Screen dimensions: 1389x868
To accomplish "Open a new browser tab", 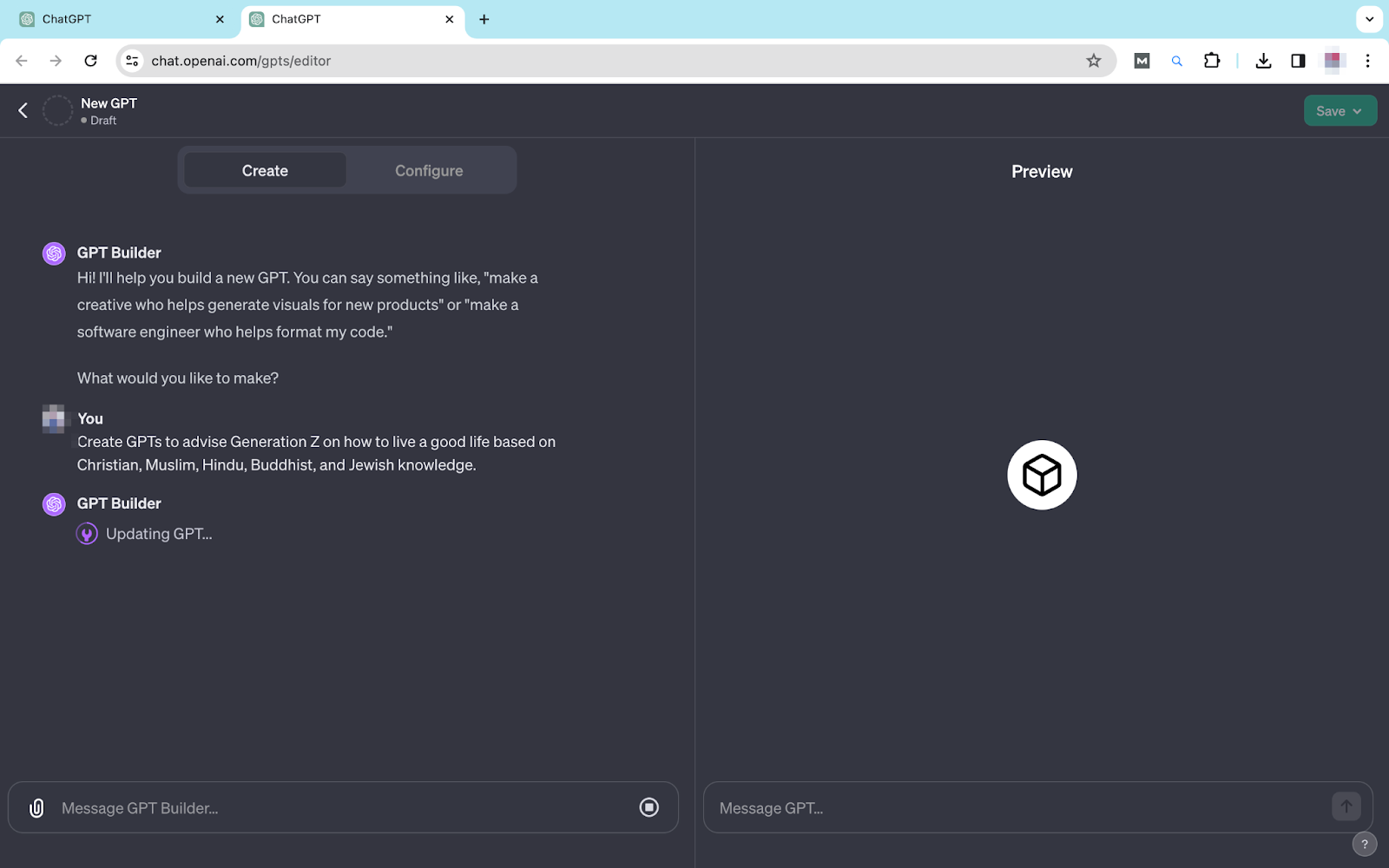I will [x=484, y=19].
